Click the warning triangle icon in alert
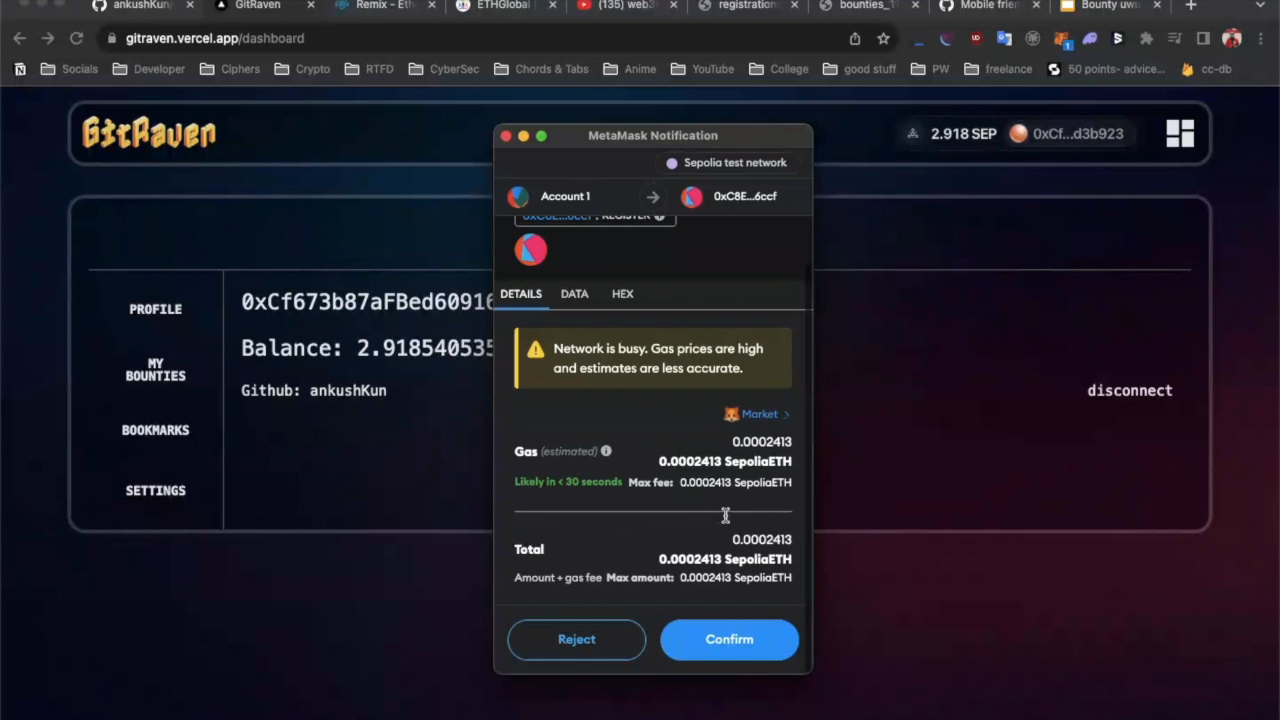 (x=536, y=349)
